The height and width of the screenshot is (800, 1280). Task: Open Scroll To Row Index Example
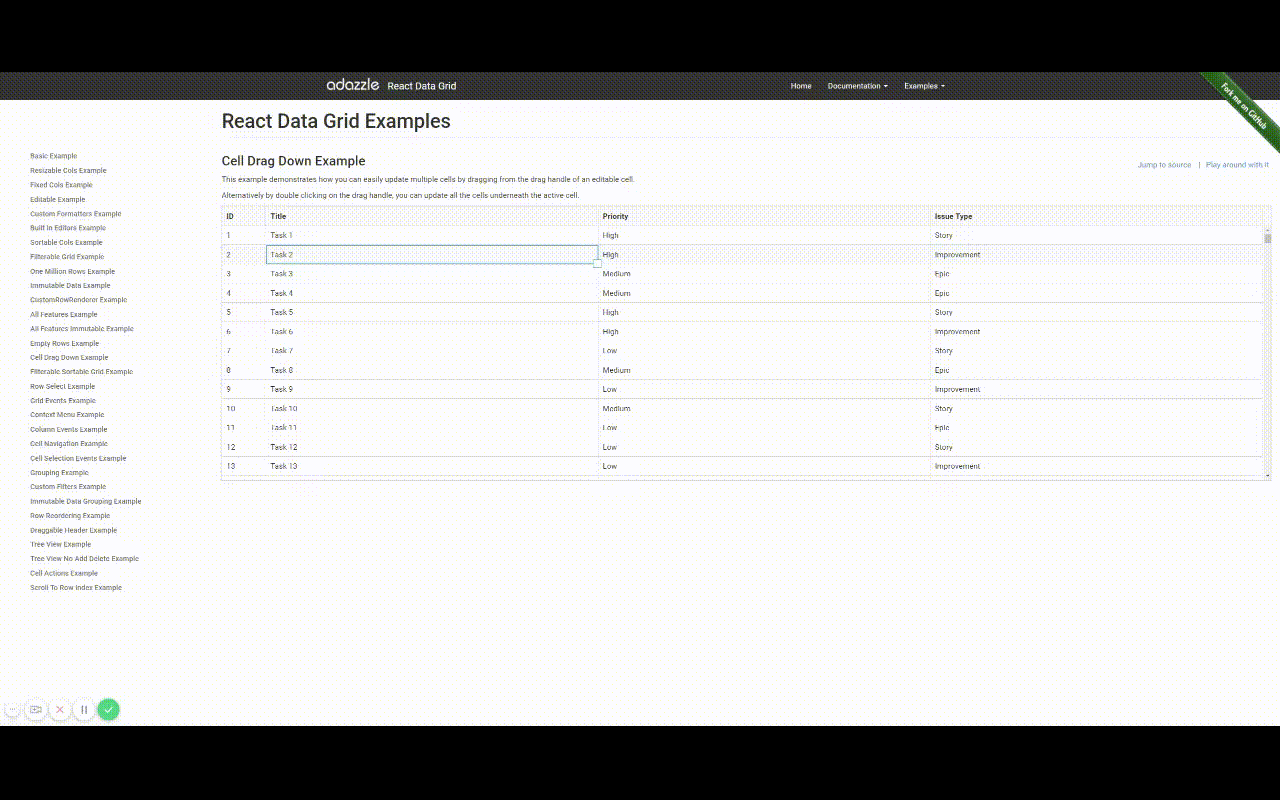click(76, 588)
